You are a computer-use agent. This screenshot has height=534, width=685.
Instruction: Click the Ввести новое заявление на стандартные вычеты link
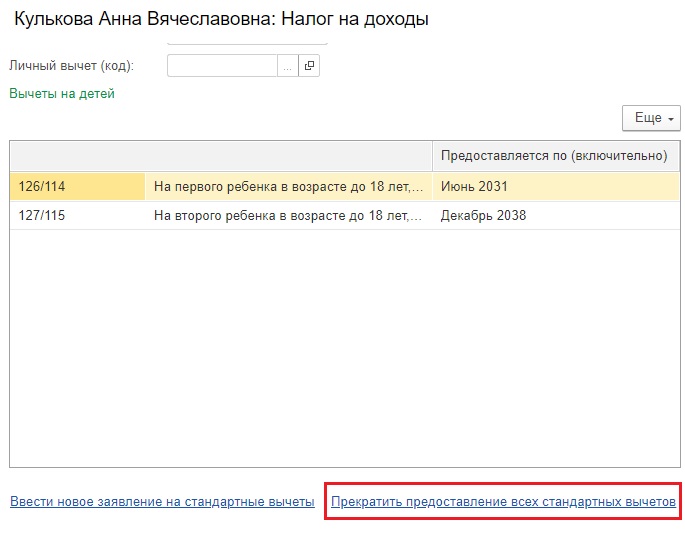tap(162, 501)
